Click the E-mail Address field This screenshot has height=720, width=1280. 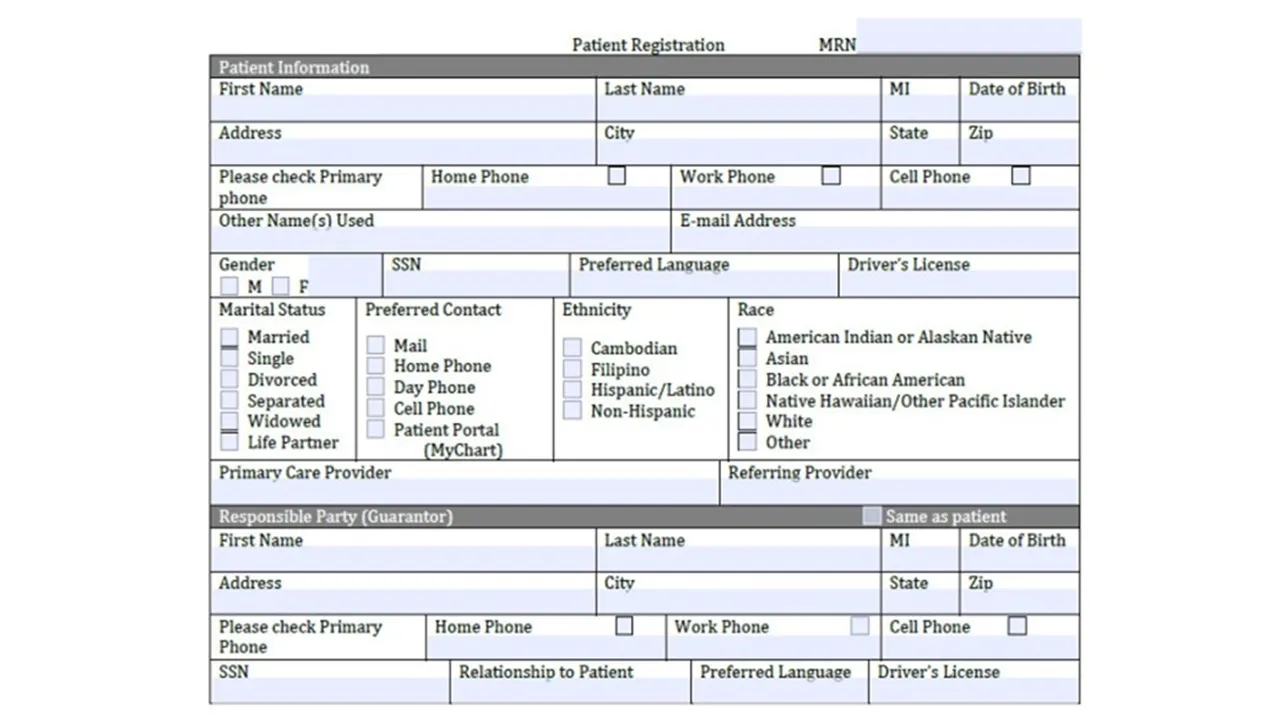click(x=875, y=240)
